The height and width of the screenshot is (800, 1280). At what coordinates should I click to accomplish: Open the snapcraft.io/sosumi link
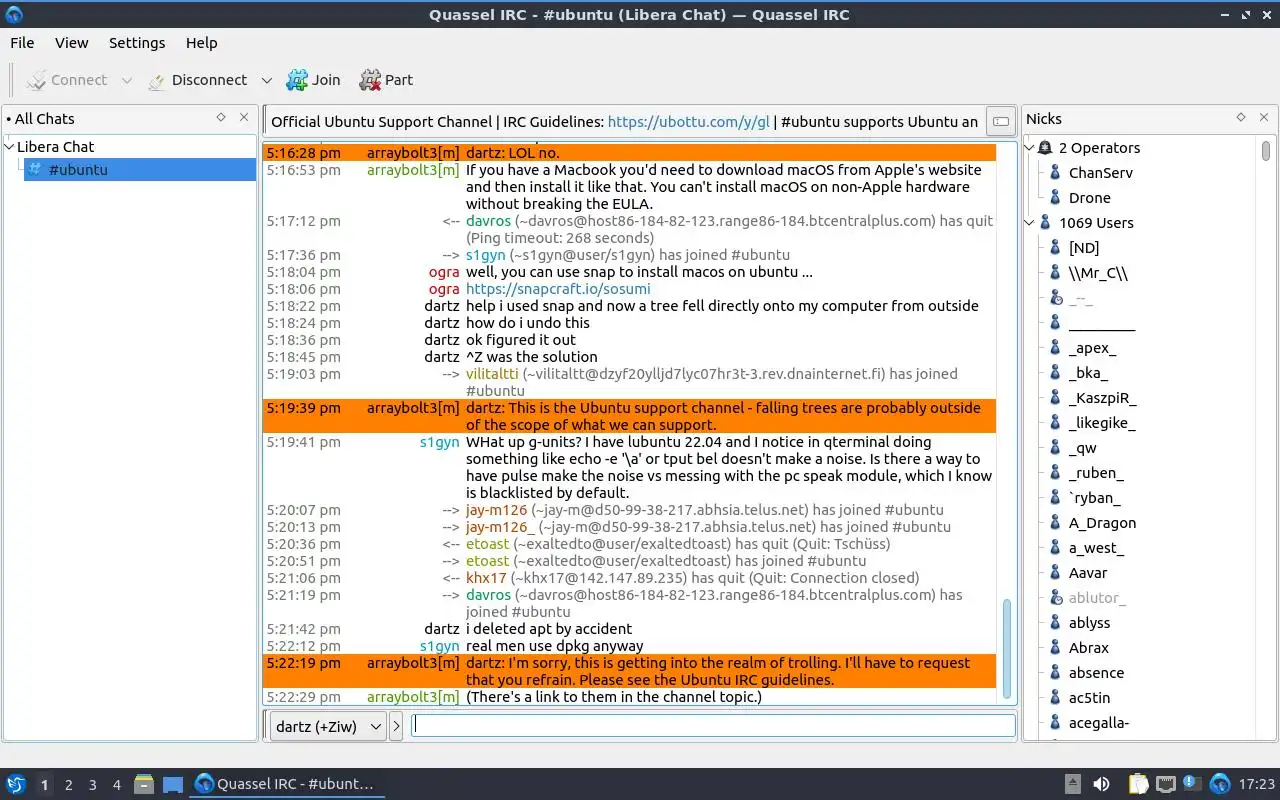(558, 289)
